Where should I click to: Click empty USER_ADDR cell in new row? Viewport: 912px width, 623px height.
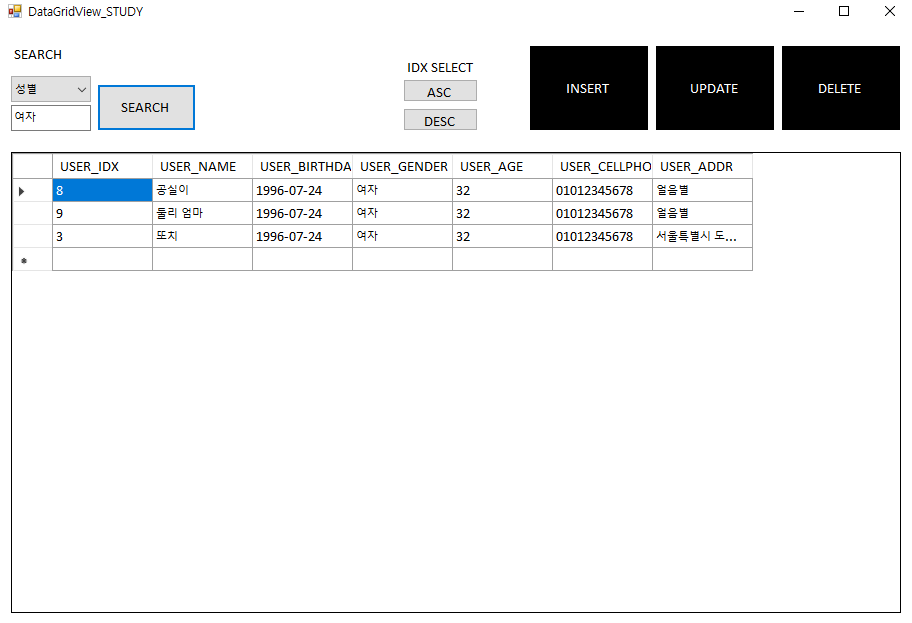[703, 259]
